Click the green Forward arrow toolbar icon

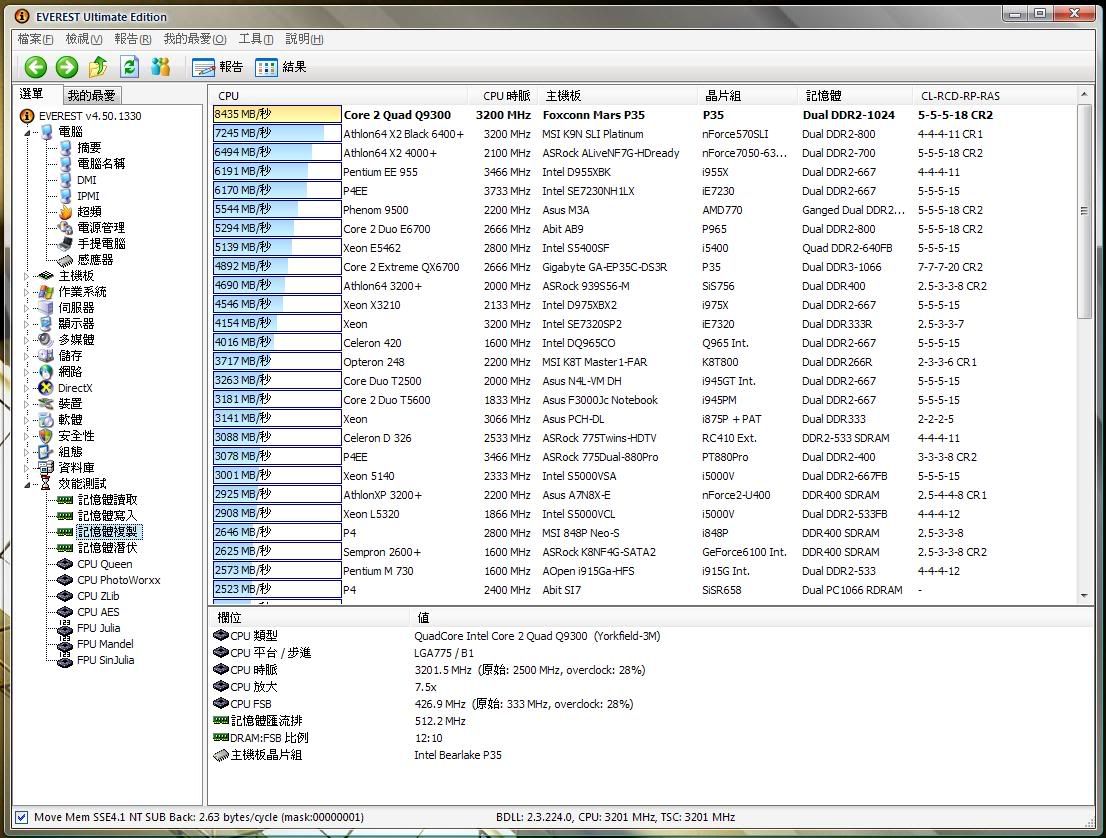pos(67,67)
